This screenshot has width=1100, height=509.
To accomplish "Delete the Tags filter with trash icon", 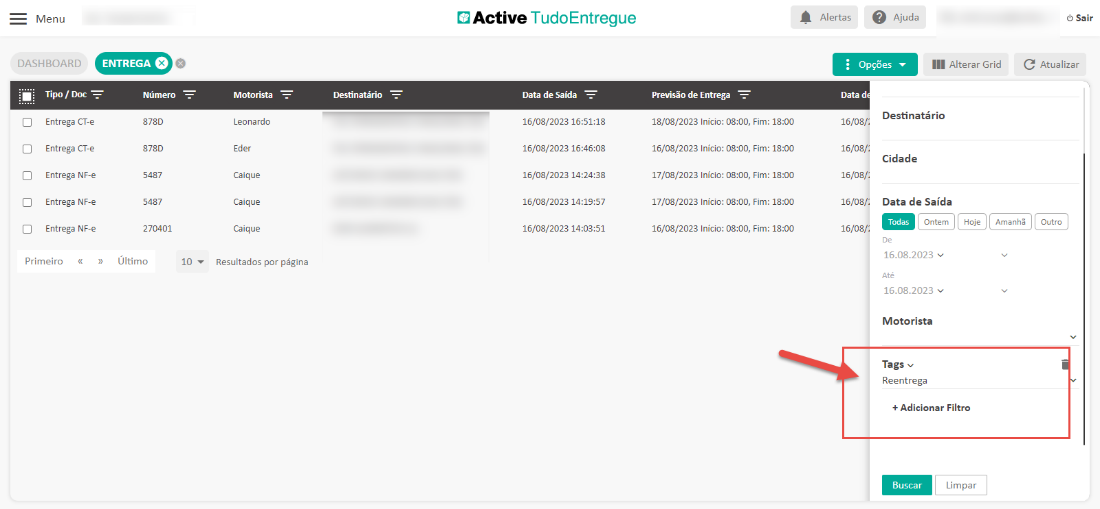I will tap(1065, 365).
